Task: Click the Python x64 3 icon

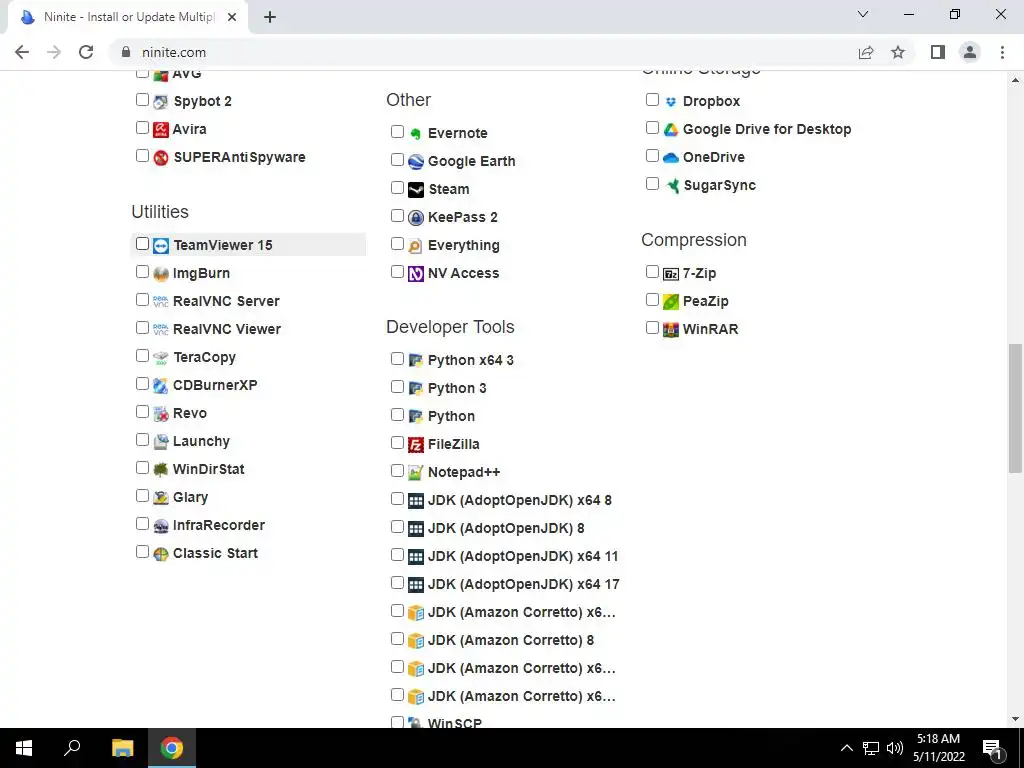Action: (416, 360)
